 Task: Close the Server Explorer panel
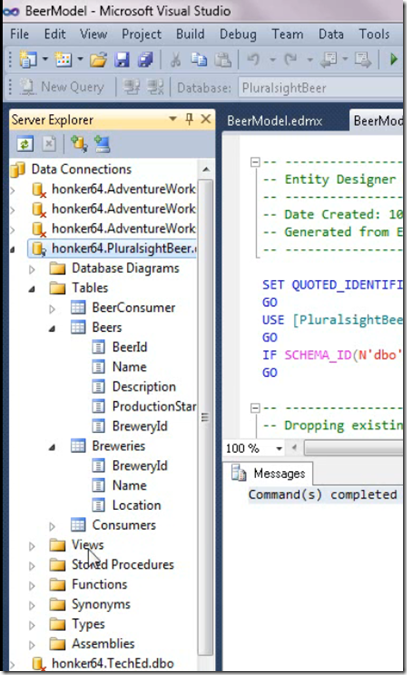206,119
